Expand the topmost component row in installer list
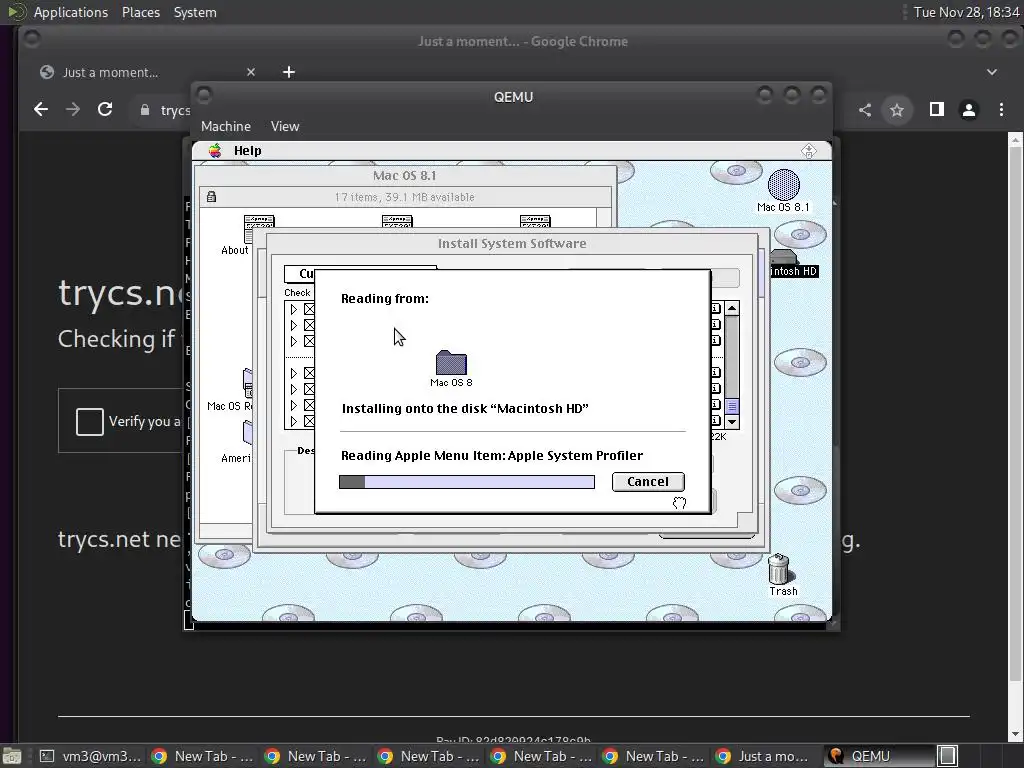Viewport: 1024px width, 768px height. (293, 309)
